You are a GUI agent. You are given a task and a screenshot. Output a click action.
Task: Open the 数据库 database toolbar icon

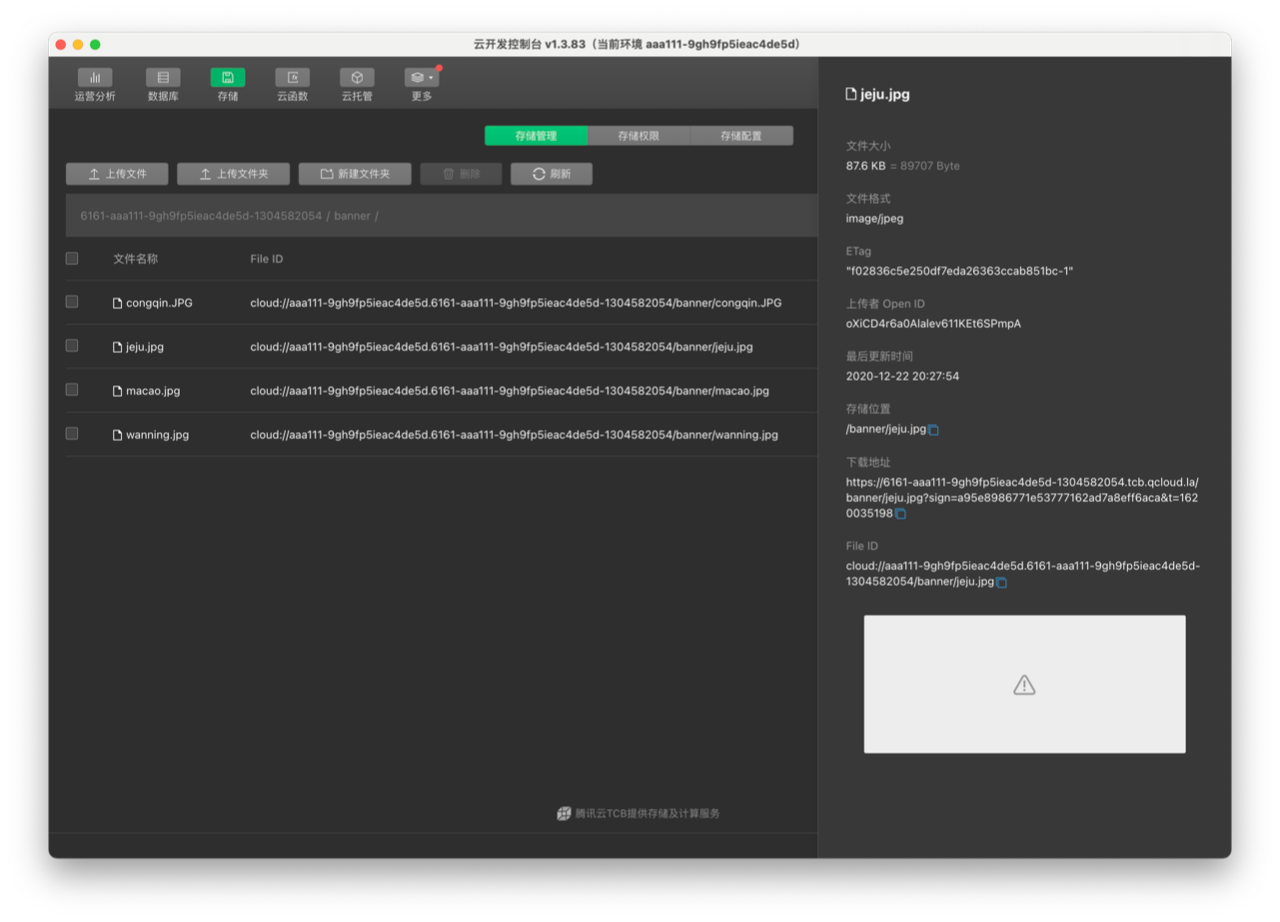point(163,85)
